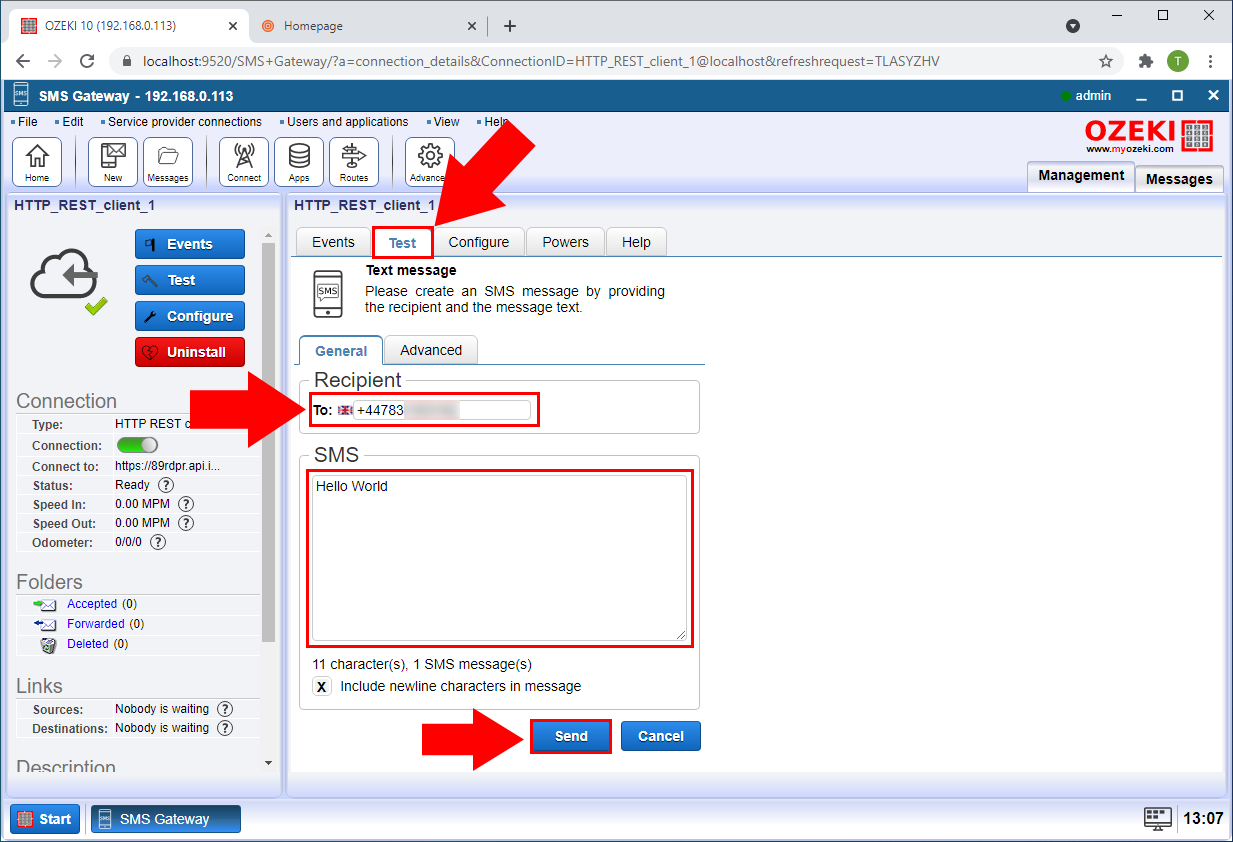This screenshot has width=1233, height=842.
Task: Open the Accepted folder link
Action: tap(92, 604)
